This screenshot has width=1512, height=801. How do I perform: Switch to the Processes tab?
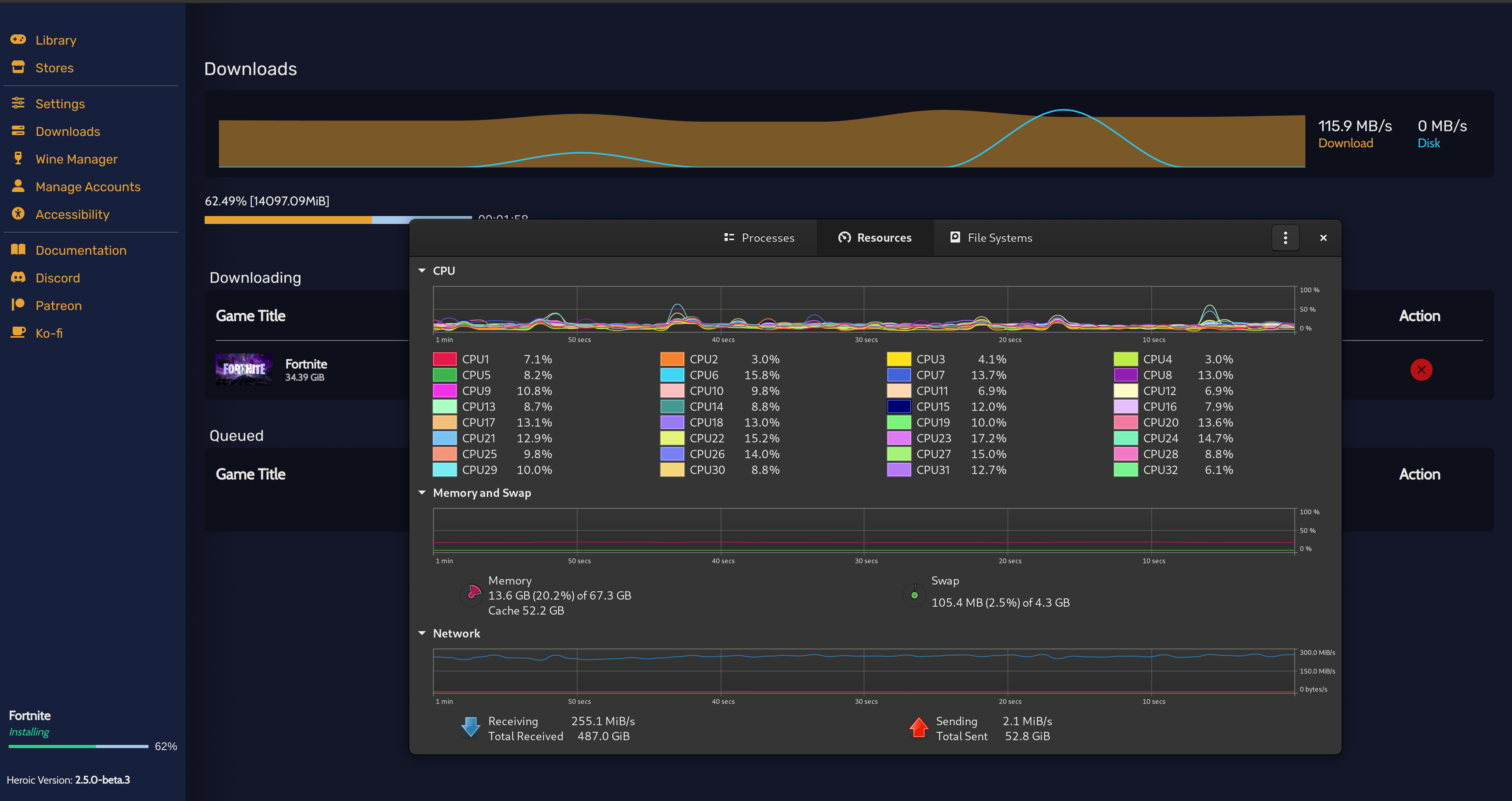(759, 238)
